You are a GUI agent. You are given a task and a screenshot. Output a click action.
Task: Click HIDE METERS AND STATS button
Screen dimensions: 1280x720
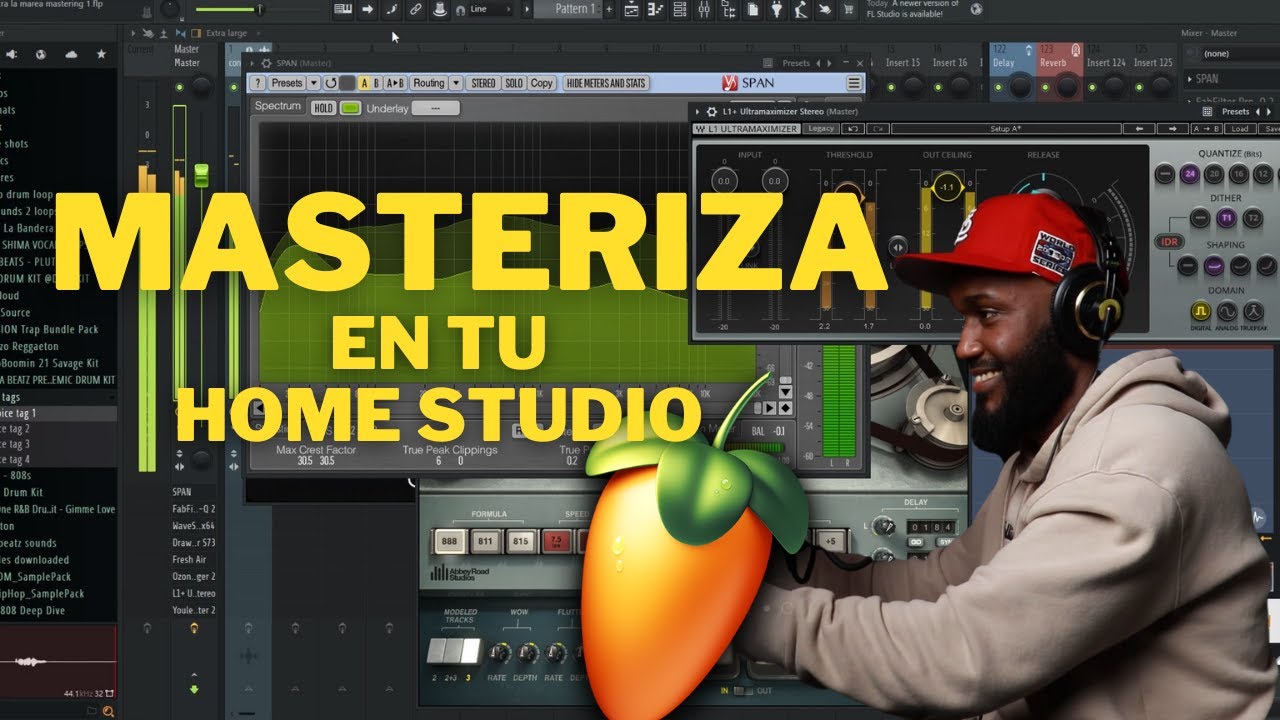point(607,83)
